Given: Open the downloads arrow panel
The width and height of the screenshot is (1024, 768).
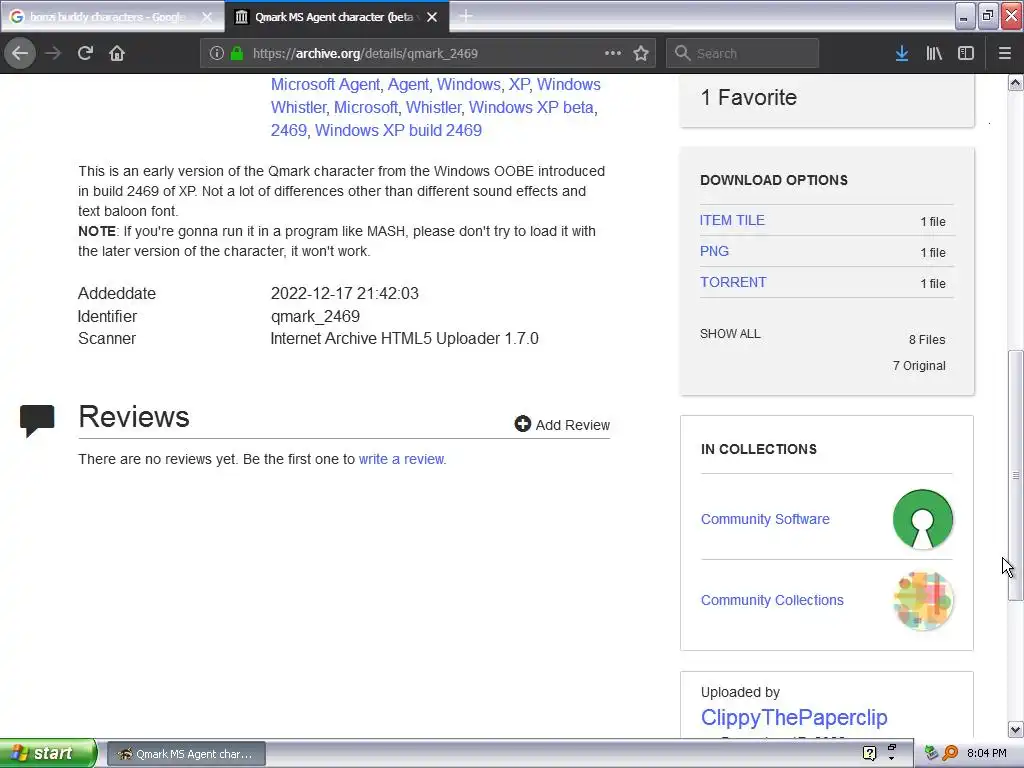Looking at the screenshot, I should click(x=902, y=53).
